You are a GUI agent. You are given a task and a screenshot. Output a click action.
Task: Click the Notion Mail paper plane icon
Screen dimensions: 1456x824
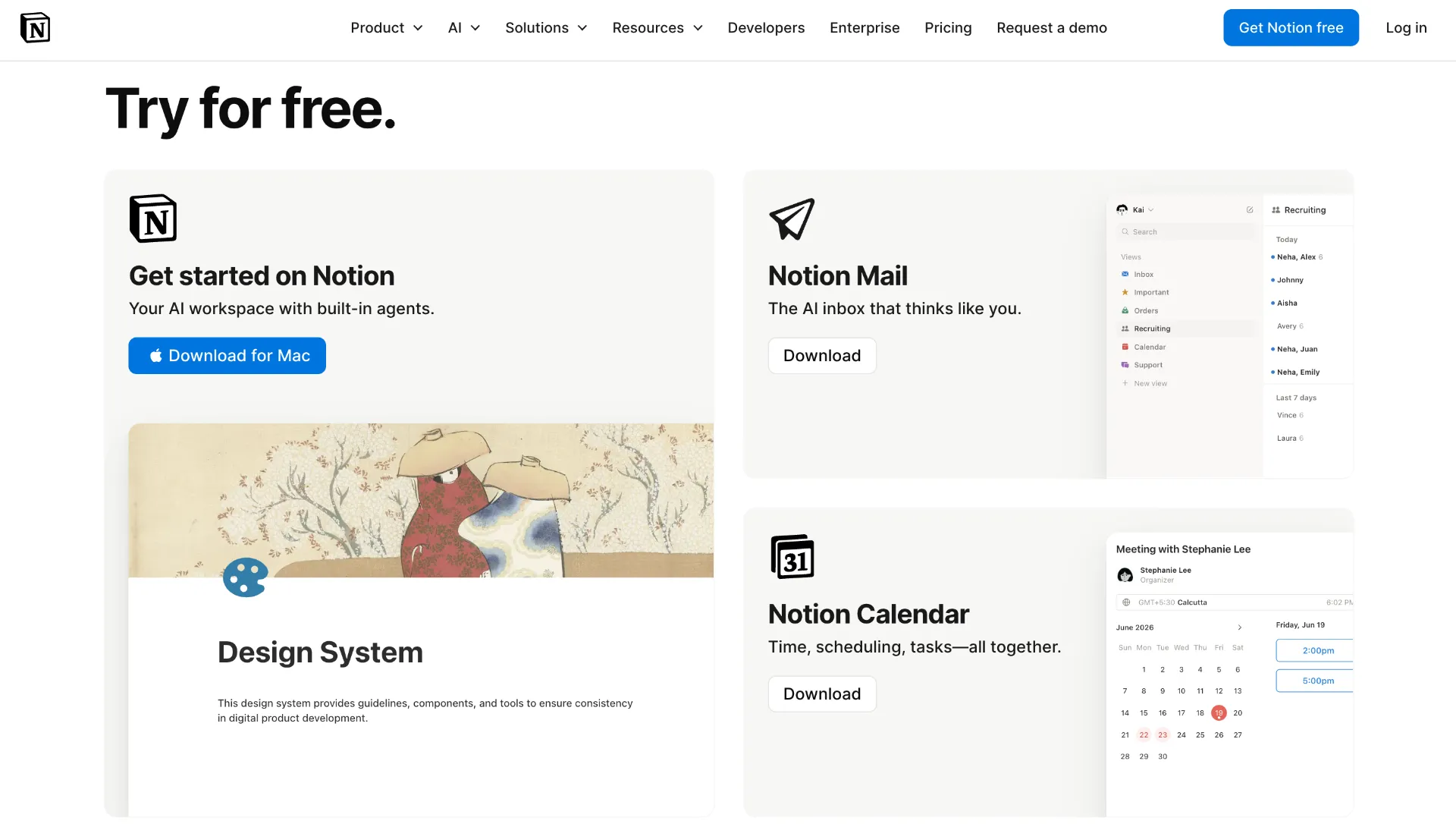pos(792,219)
